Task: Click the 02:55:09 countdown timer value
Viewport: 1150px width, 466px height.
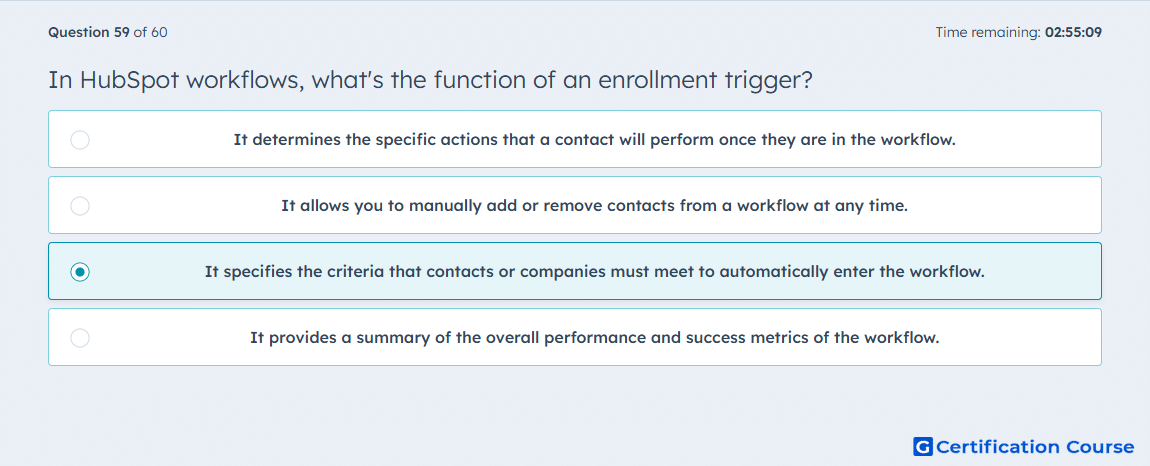Action: (x=1071, y=32)
